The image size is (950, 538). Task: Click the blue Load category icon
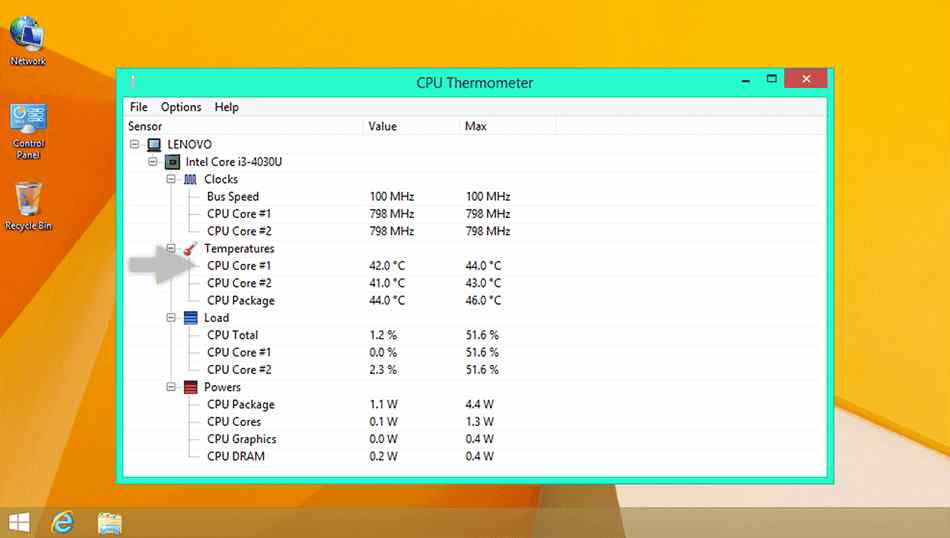pyautogui.click(x=190, y=318)
